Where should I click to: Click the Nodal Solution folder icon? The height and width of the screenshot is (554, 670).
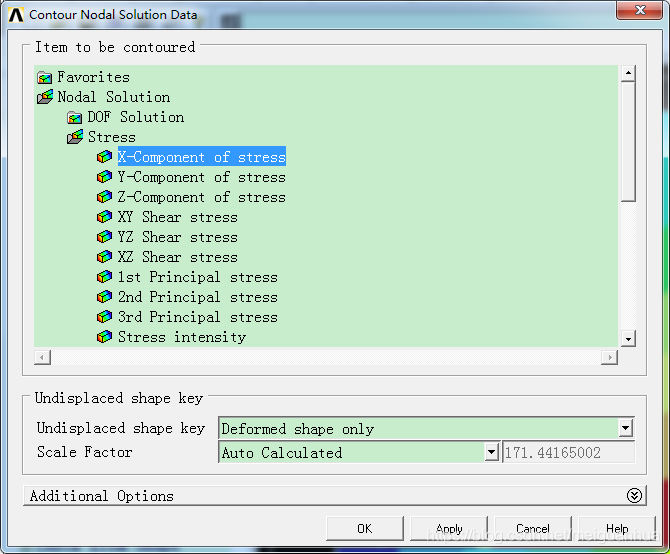tap(45, 97)
